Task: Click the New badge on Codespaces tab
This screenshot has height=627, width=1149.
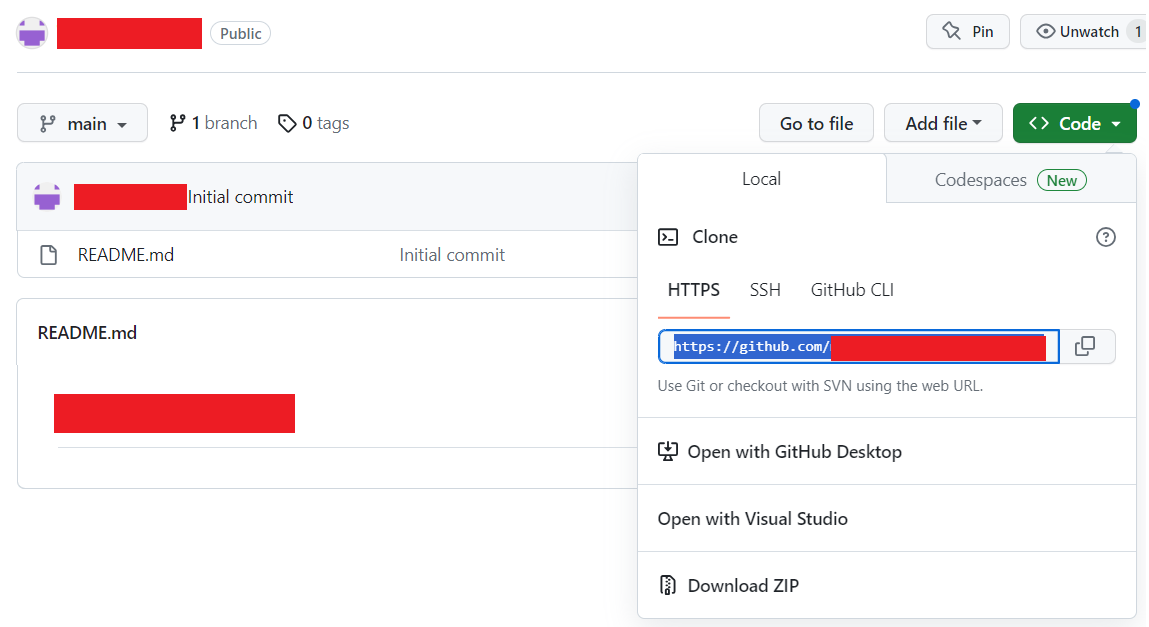Action: coord(1062,180)
